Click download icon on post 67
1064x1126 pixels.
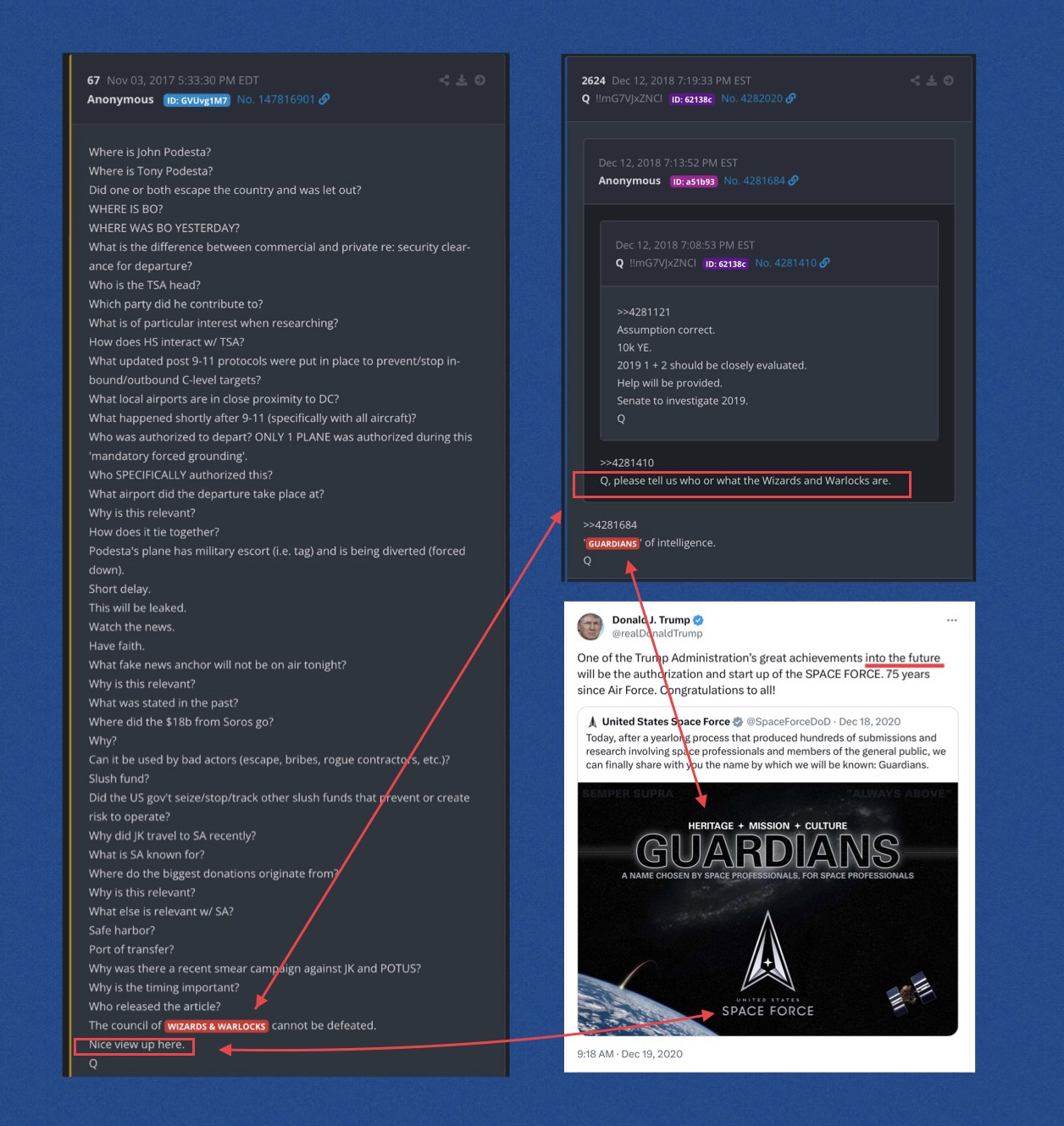tap(462, 80)
